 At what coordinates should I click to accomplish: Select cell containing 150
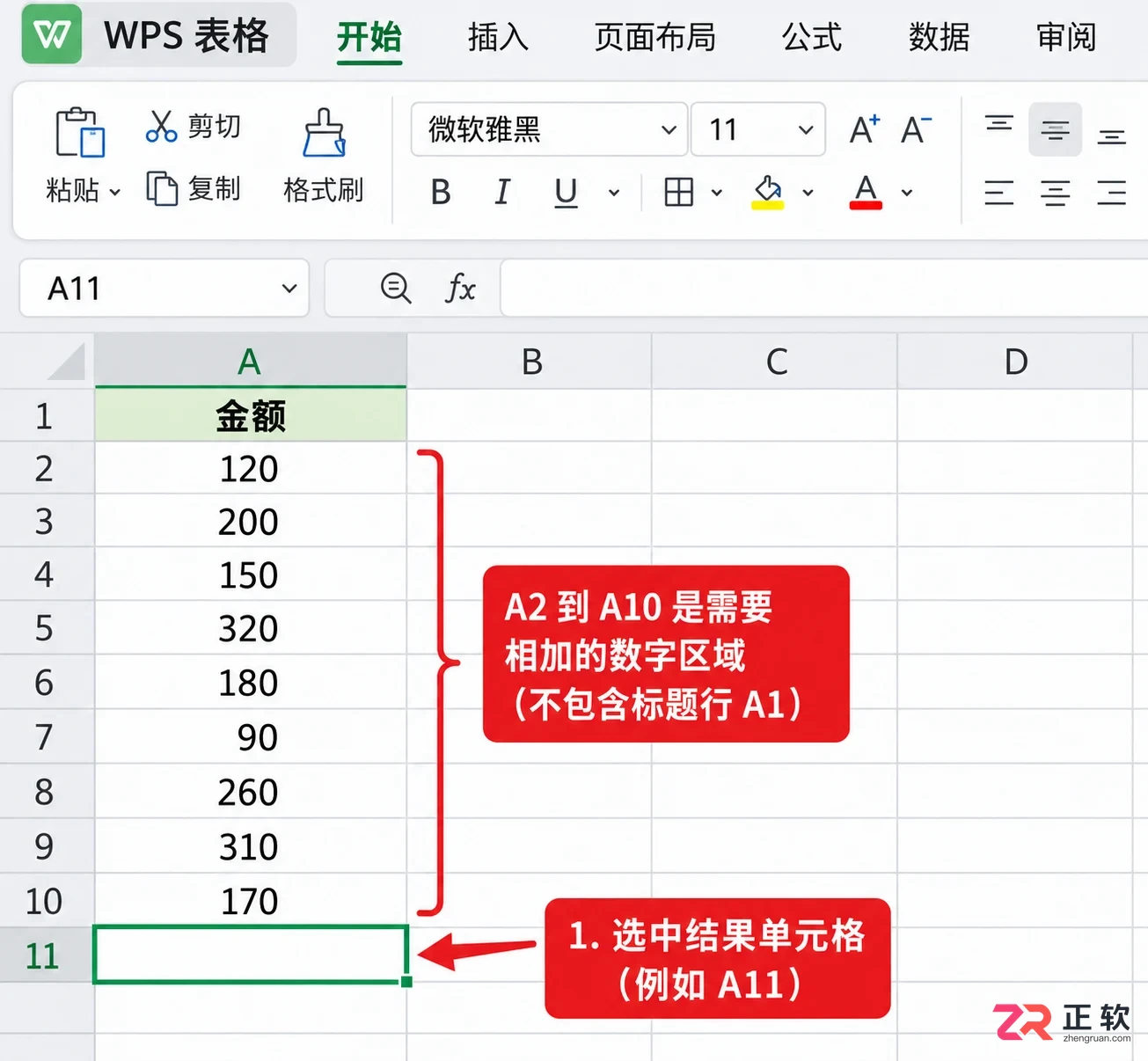click(251, 575)
